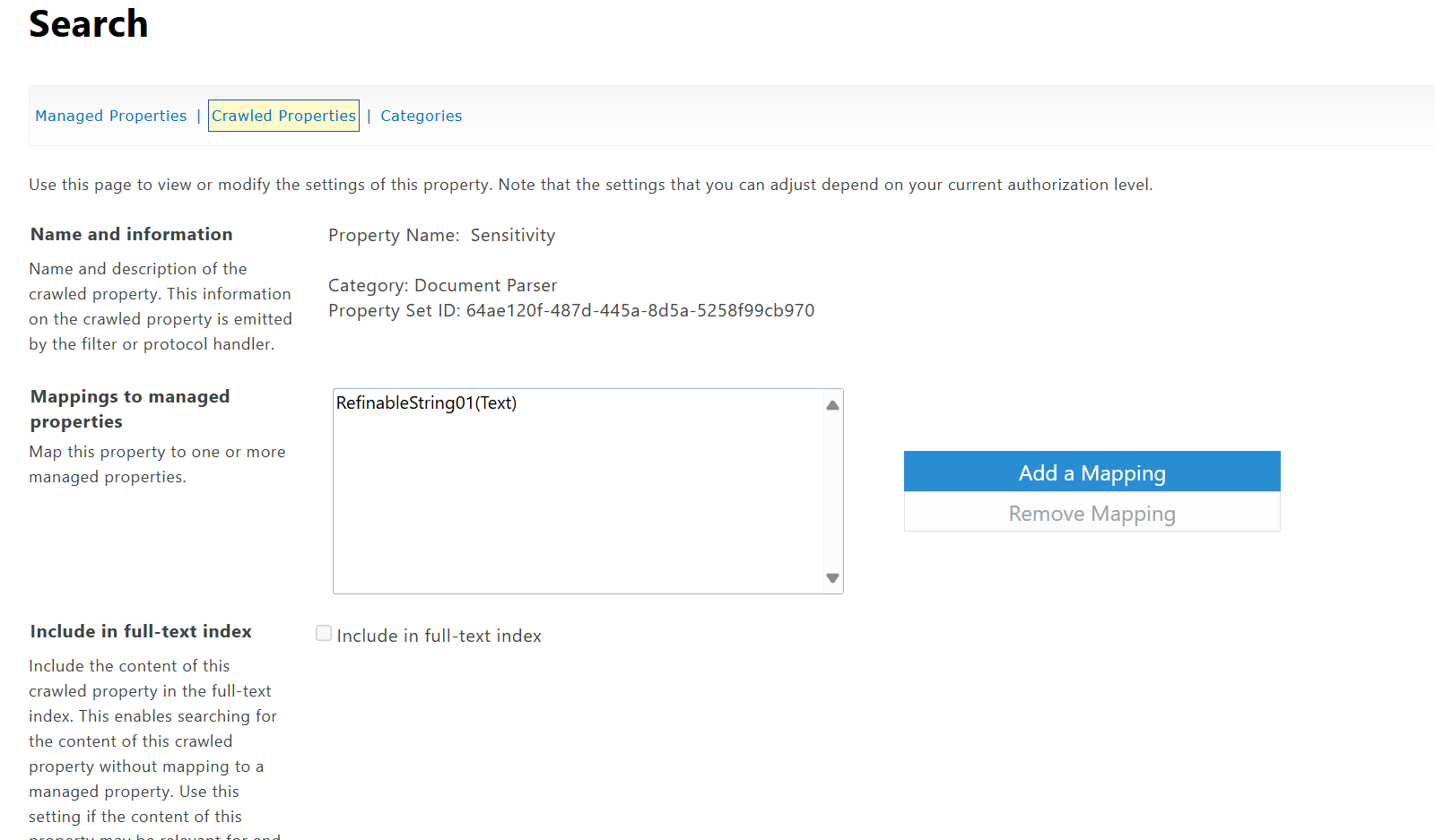This screenshot has width=1435, height=840.
Task: Click the page intro sentence about authorization level
Action: coord(590,185)
